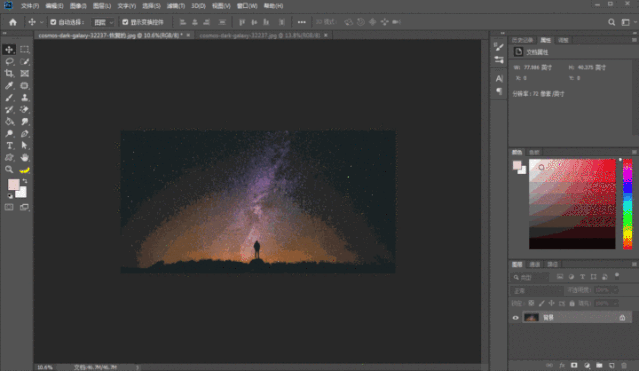Image resolution: width=639 pixels, height=371 pixels.
Task: Click the Home icon in options bar
Action: point(13,22)
